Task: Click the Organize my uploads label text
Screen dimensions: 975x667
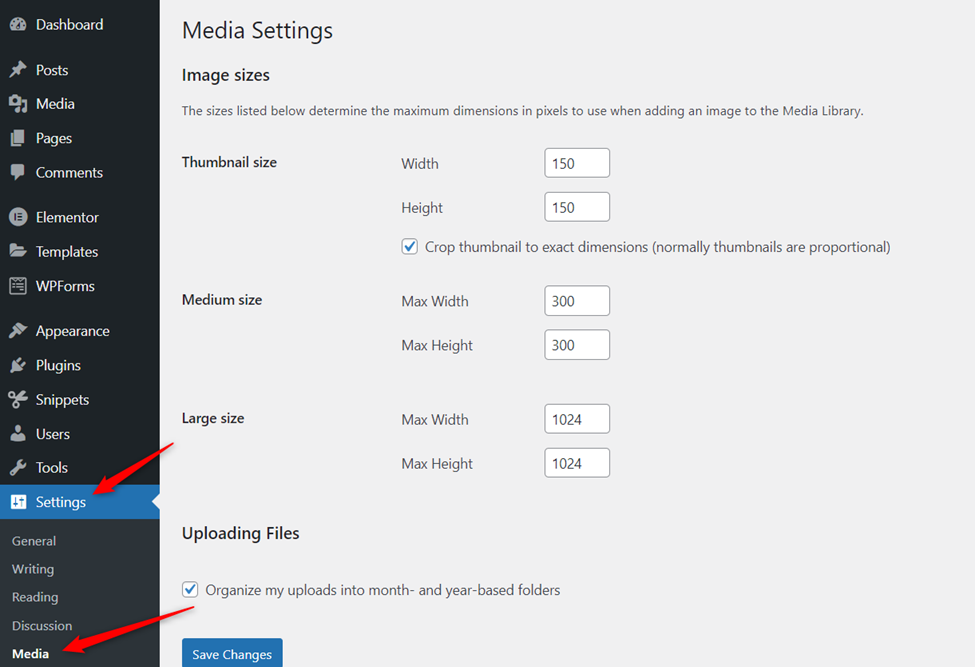Action: tap(382, 590)
